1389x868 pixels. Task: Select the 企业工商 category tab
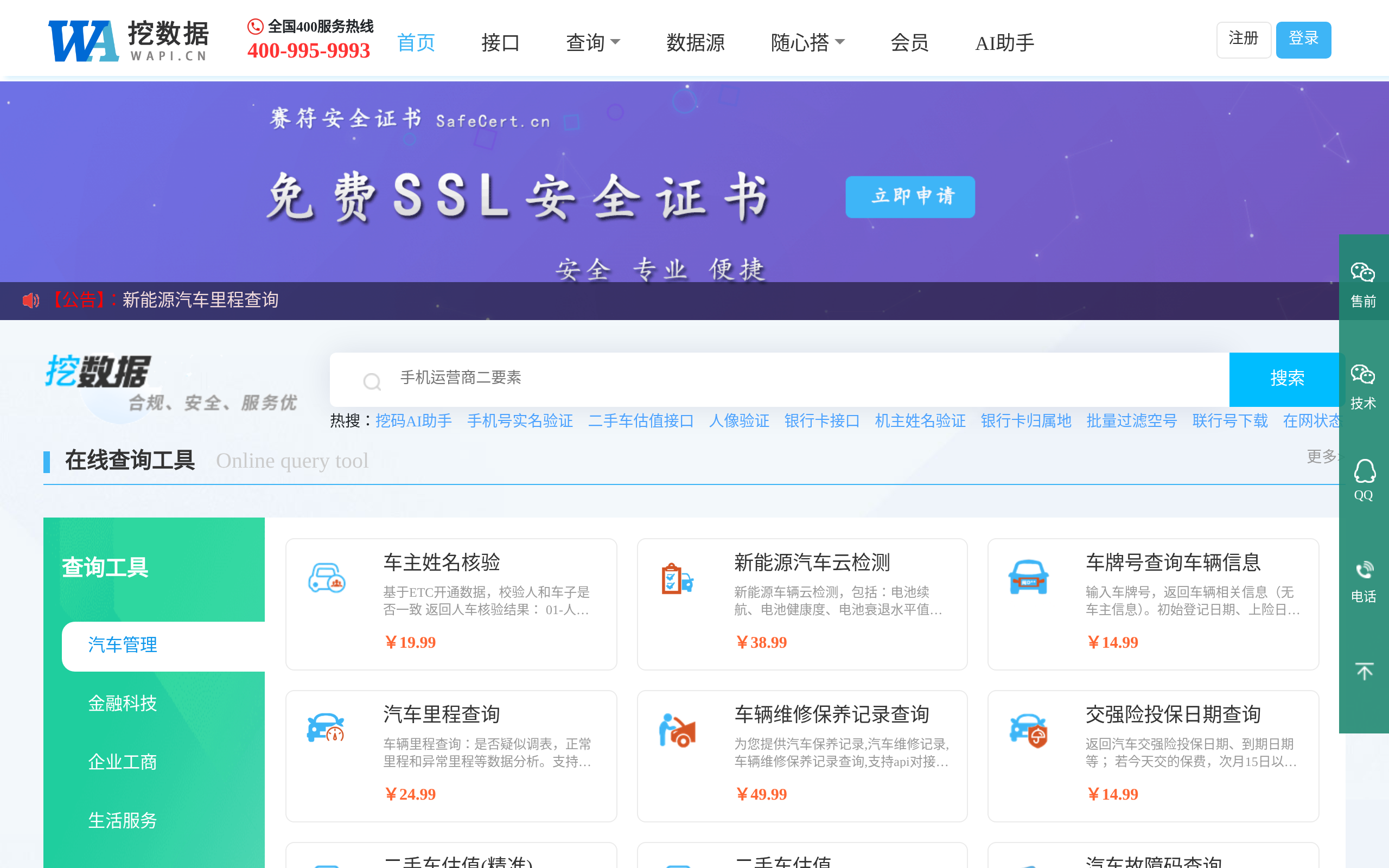(x=122, y=762)
